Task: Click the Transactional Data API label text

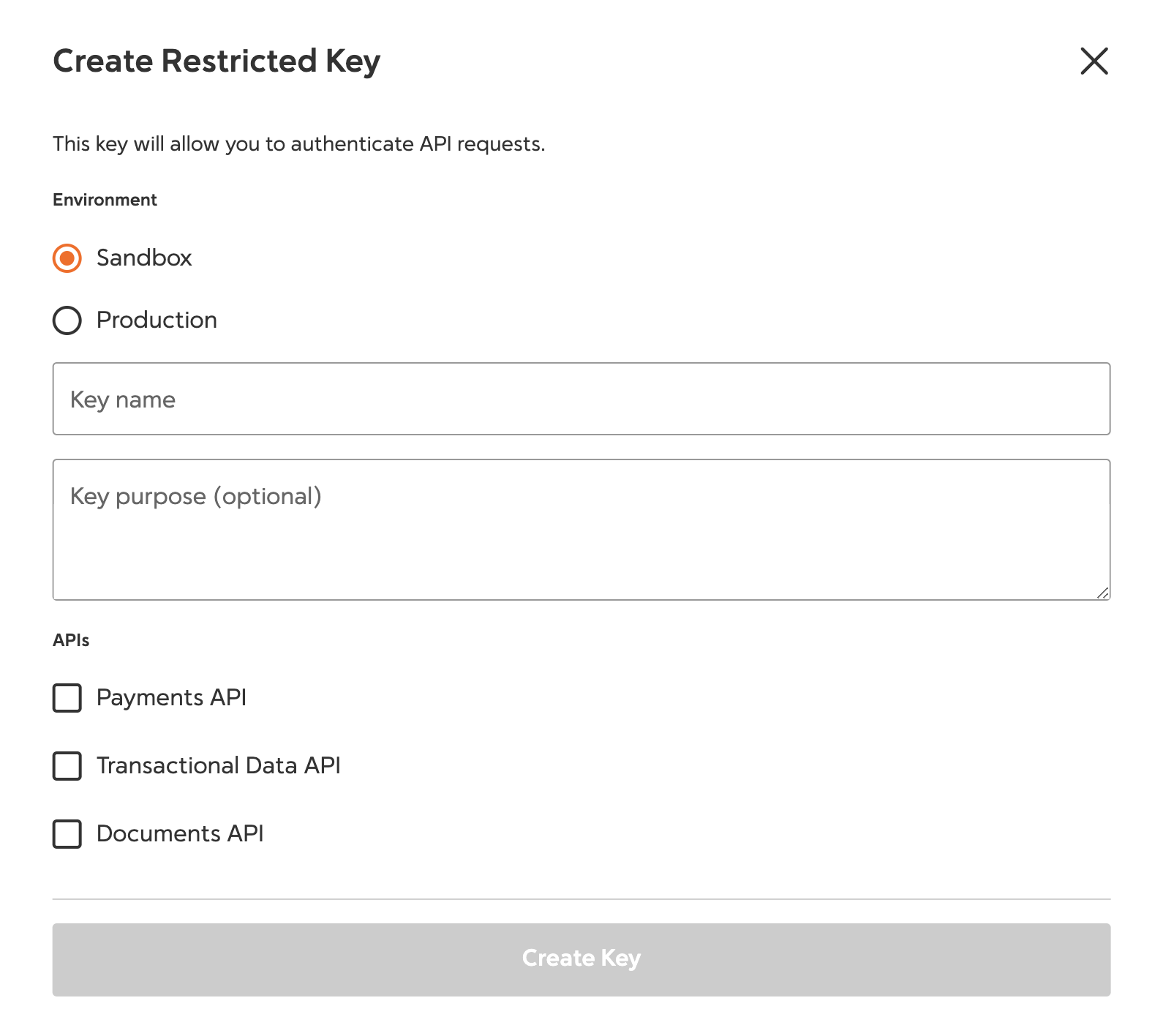Action: pos(218,766)
